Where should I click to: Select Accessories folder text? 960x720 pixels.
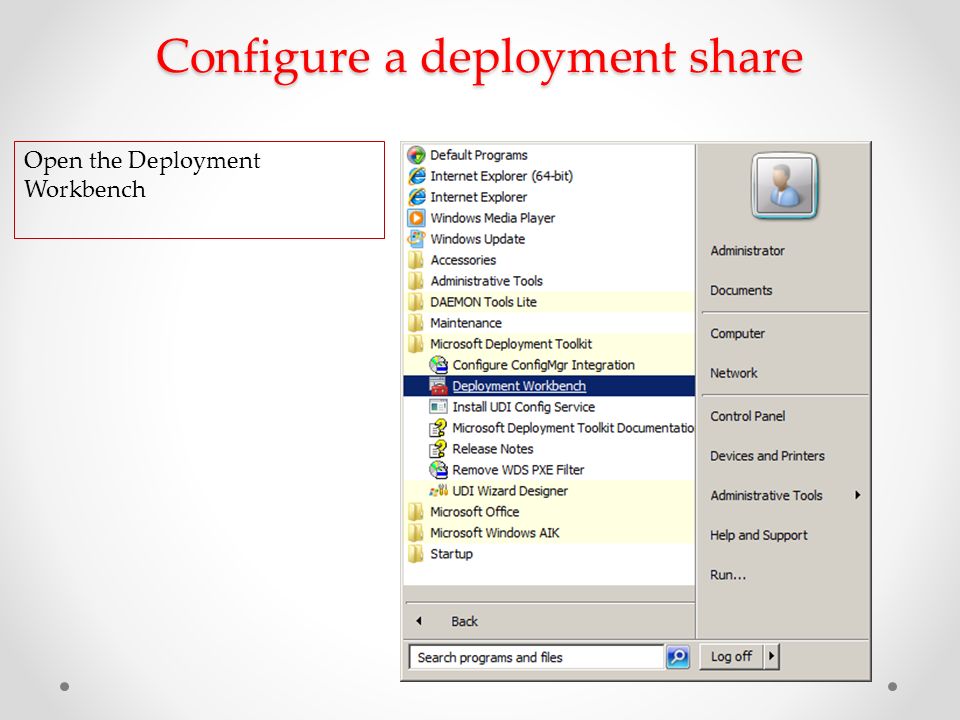[x=463, y=260]
